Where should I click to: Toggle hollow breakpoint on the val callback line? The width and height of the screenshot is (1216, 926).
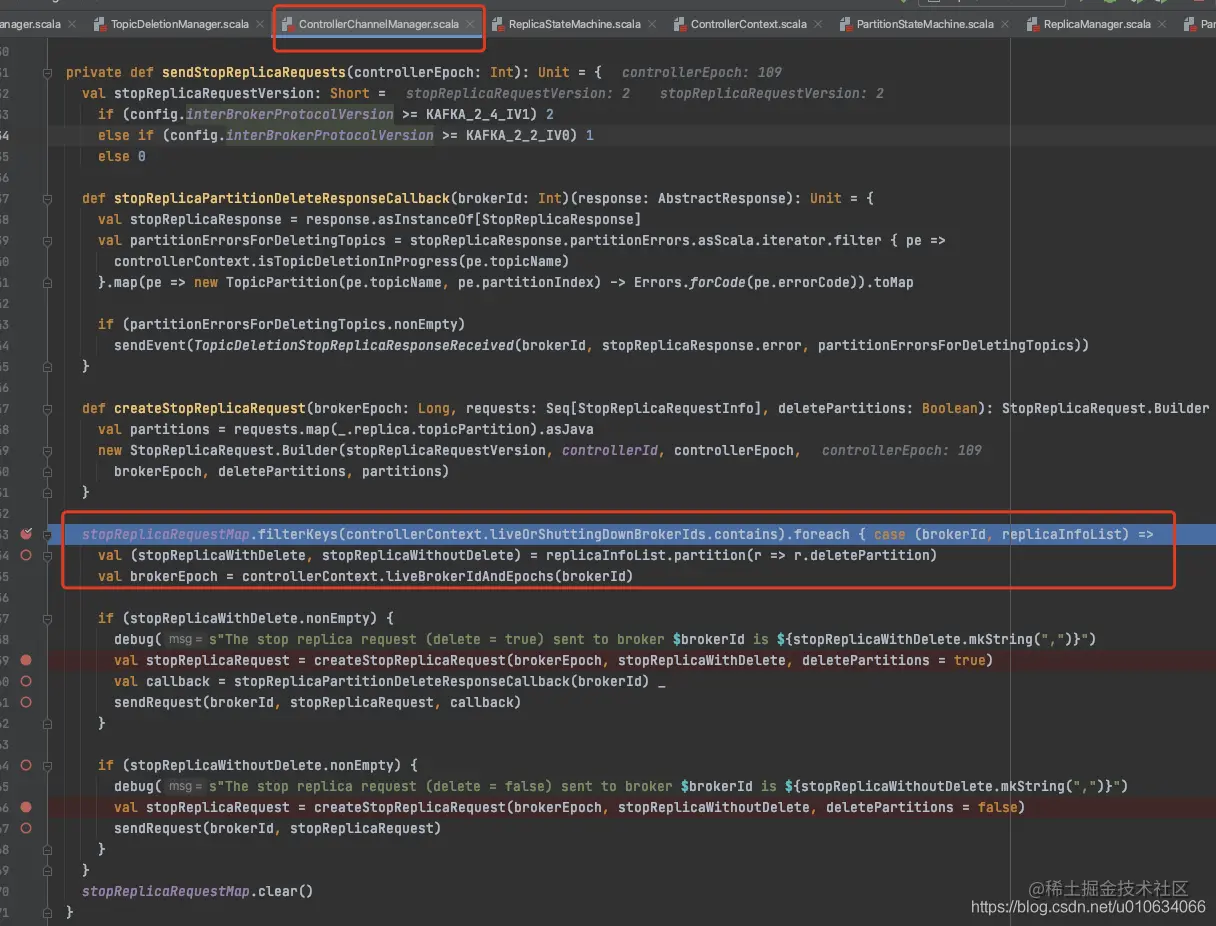tap(26, 681)
